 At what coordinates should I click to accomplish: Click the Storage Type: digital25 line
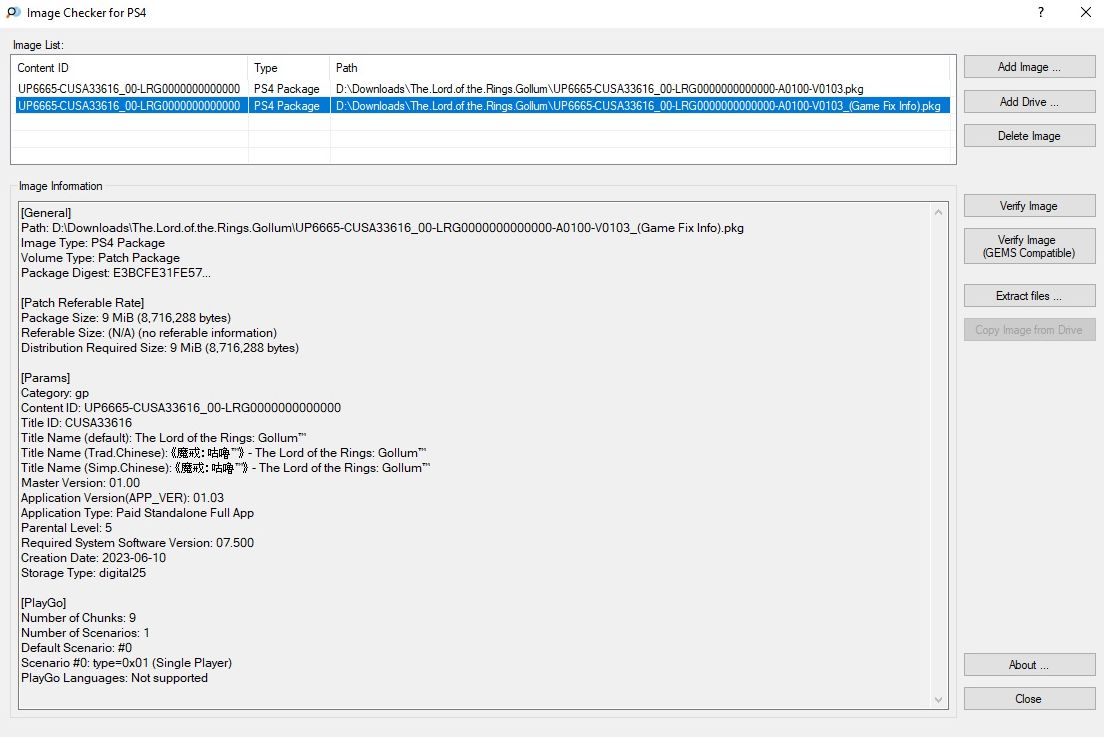[x=83, y=572]
